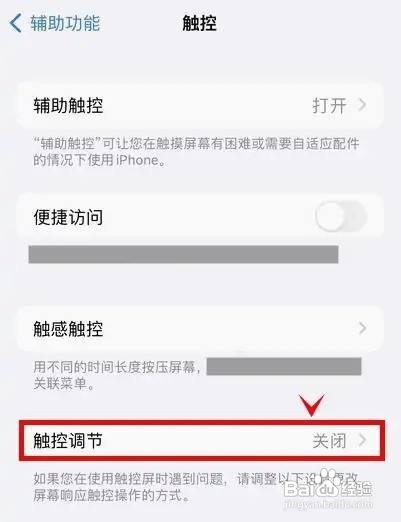Tap the 触控 page title
The width and height of the screenshot is (401, 522).
(199, 23)
